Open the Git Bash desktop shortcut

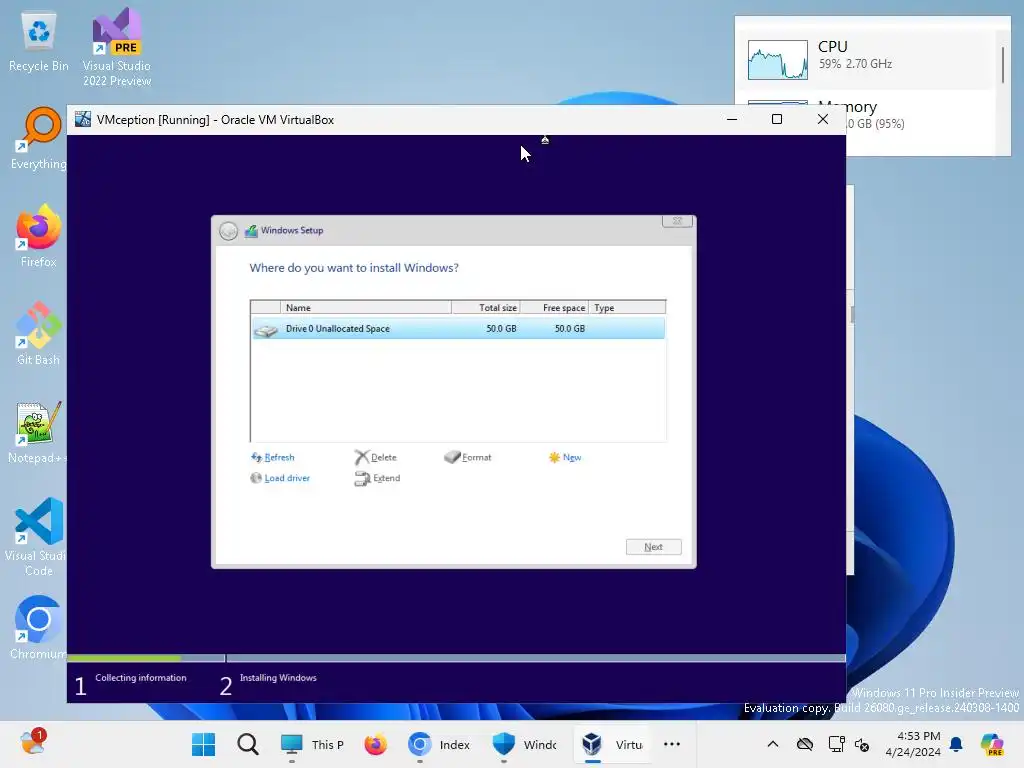pos(39,334)
